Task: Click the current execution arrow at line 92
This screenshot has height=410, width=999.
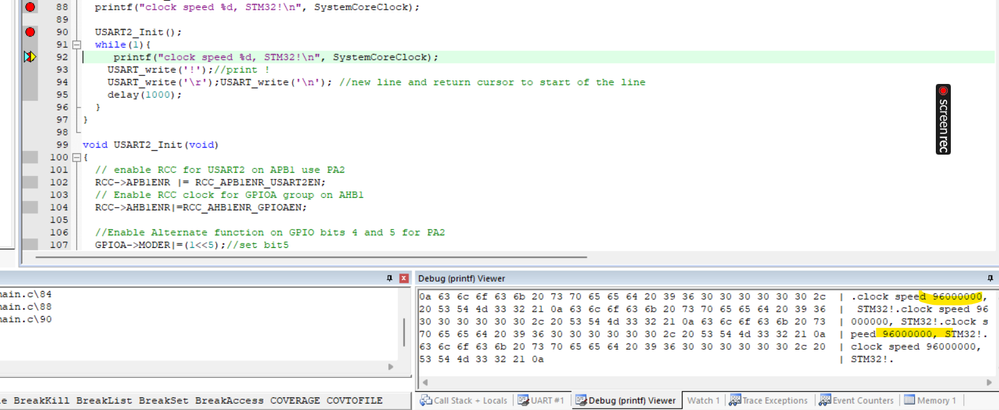Action: click(30, 57)
